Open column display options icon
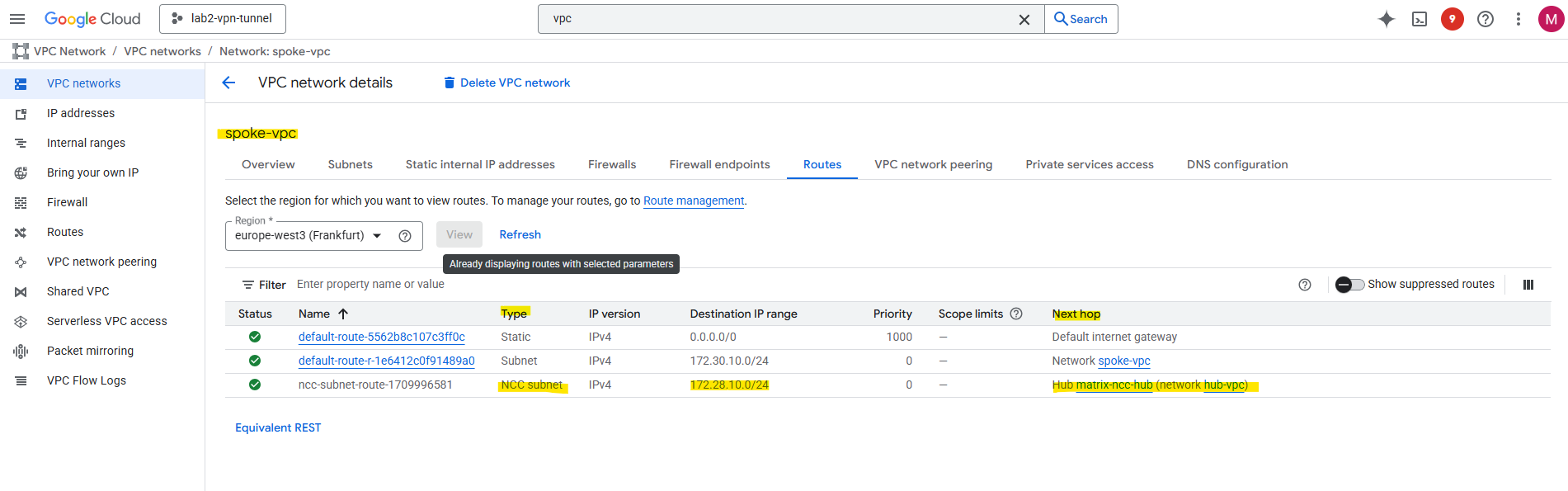The width and height of the screenshot is (1568, 491). [1528, 285]
